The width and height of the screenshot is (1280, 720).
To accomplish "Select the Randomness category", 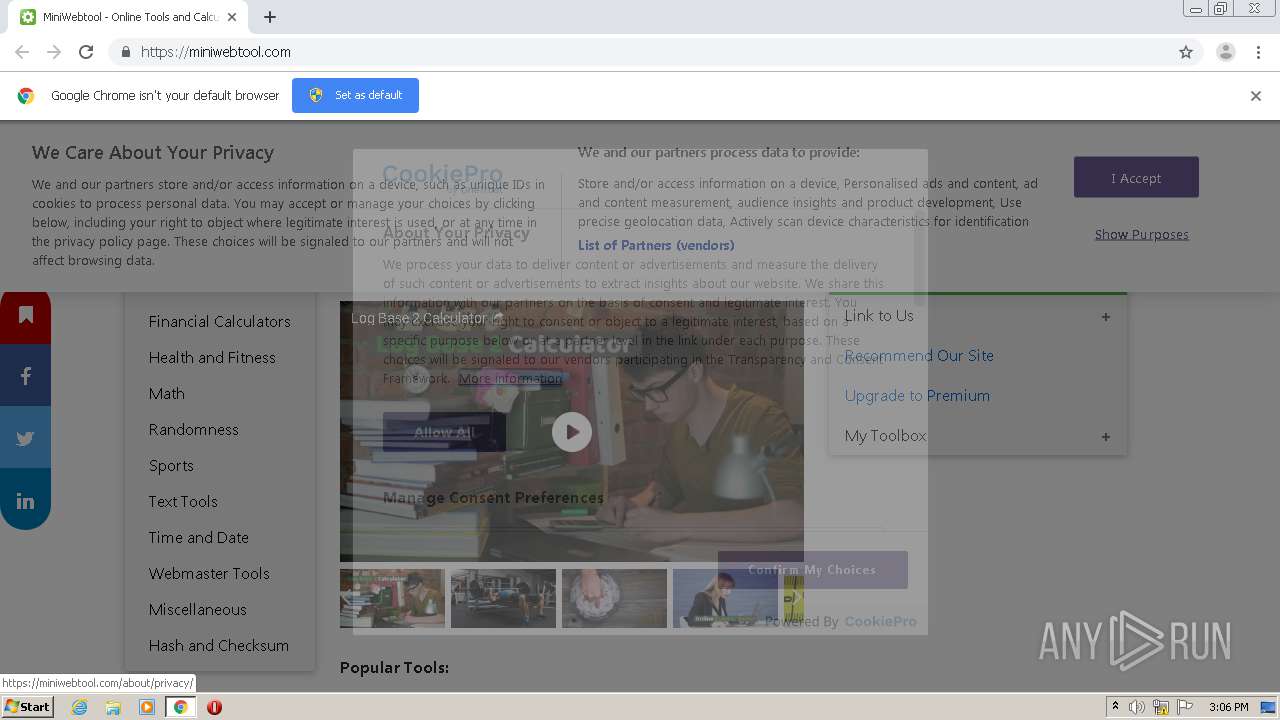I will tap(193, 429).
